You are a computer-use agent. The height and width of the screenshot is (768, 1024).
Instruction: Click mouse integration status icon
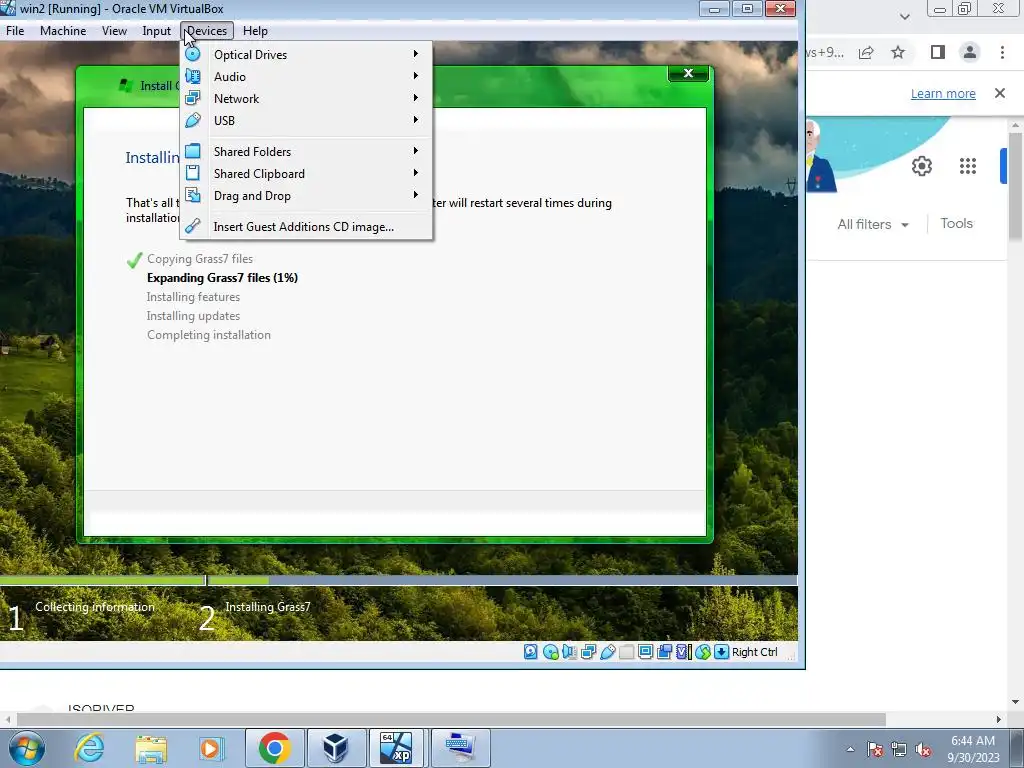[703, 652]
